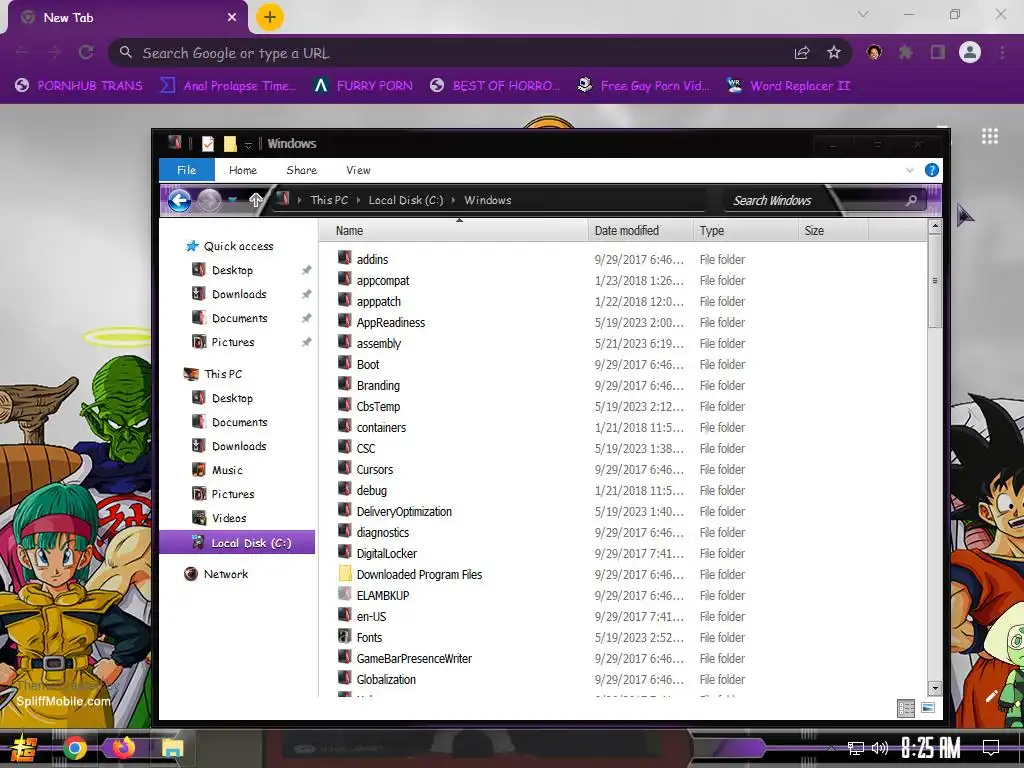Click the search magnifier in Explorer
1024x768 pixels.
[x=912, y=200]
